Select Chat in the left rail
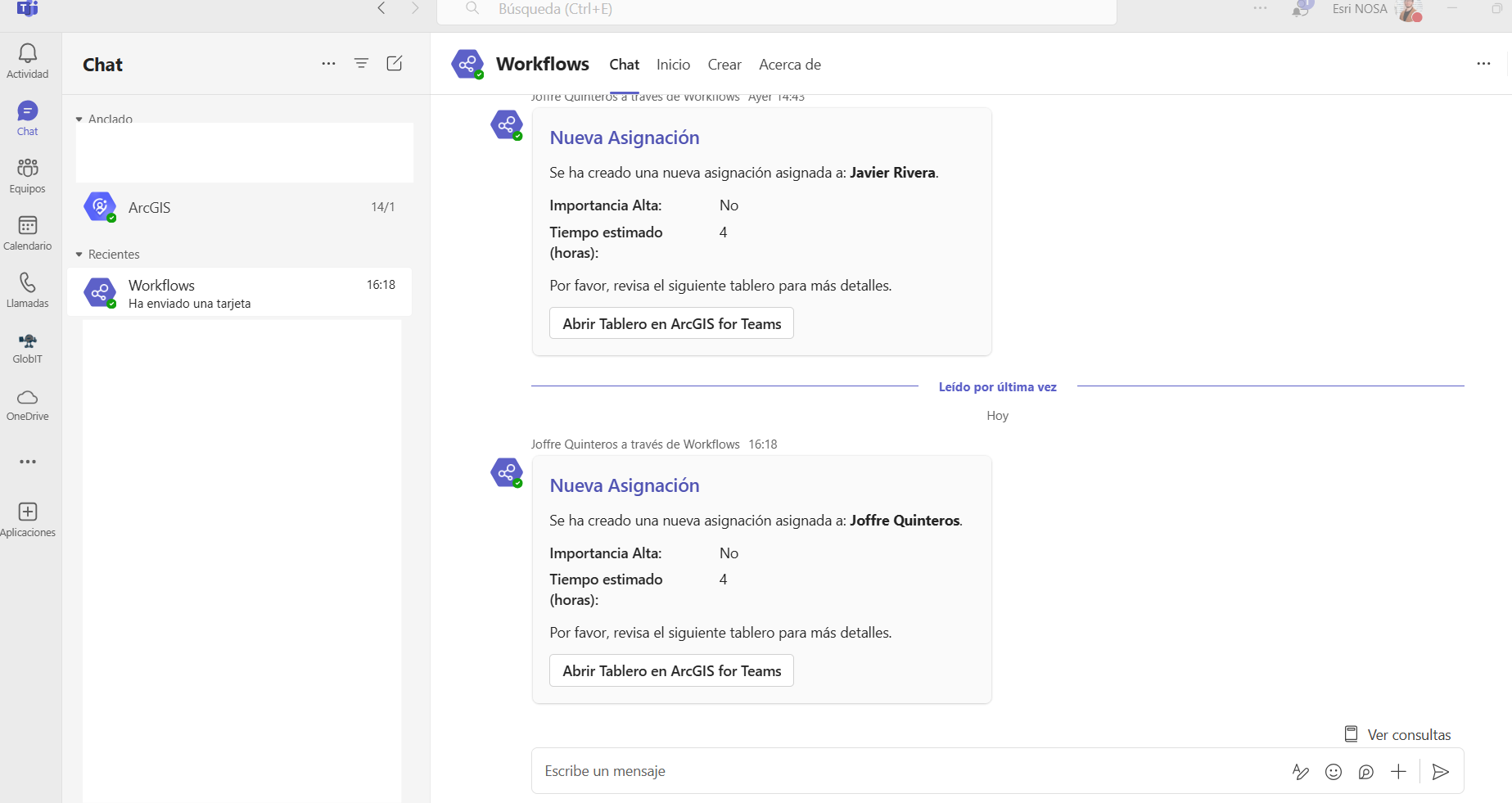1512x803 pixels. tap(28, 118)
